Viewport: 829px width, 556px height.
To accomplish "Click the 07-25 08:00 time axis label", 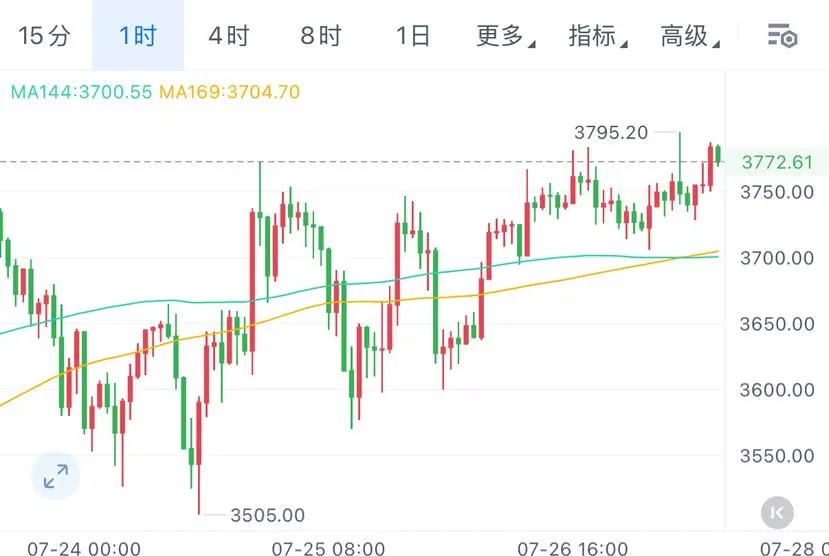I will click(328, 548).
